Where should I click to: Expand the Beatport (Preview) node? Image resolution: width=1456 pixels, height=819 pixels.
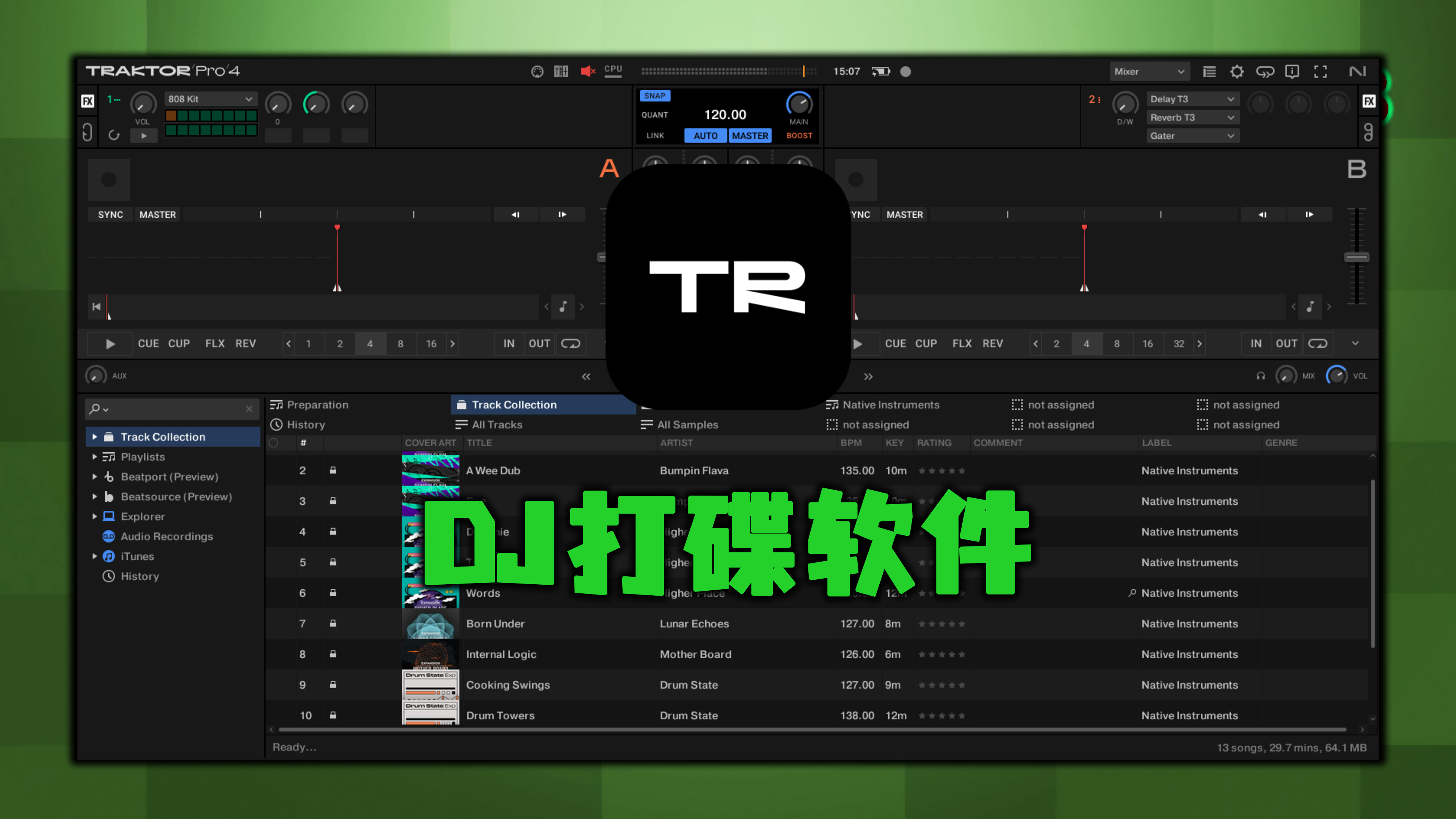coord(94,477)
